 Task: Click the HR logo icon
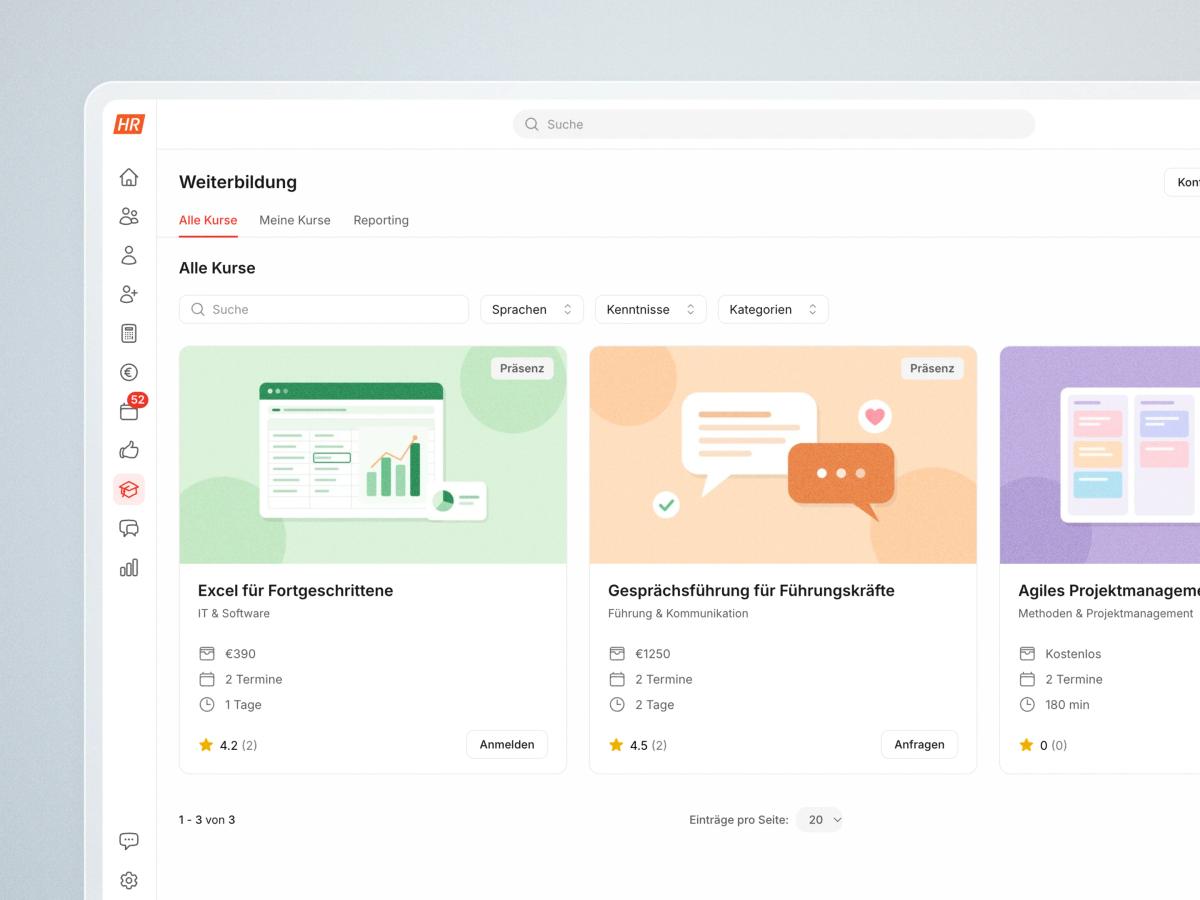pyautogui.click(x=129, y=124)
